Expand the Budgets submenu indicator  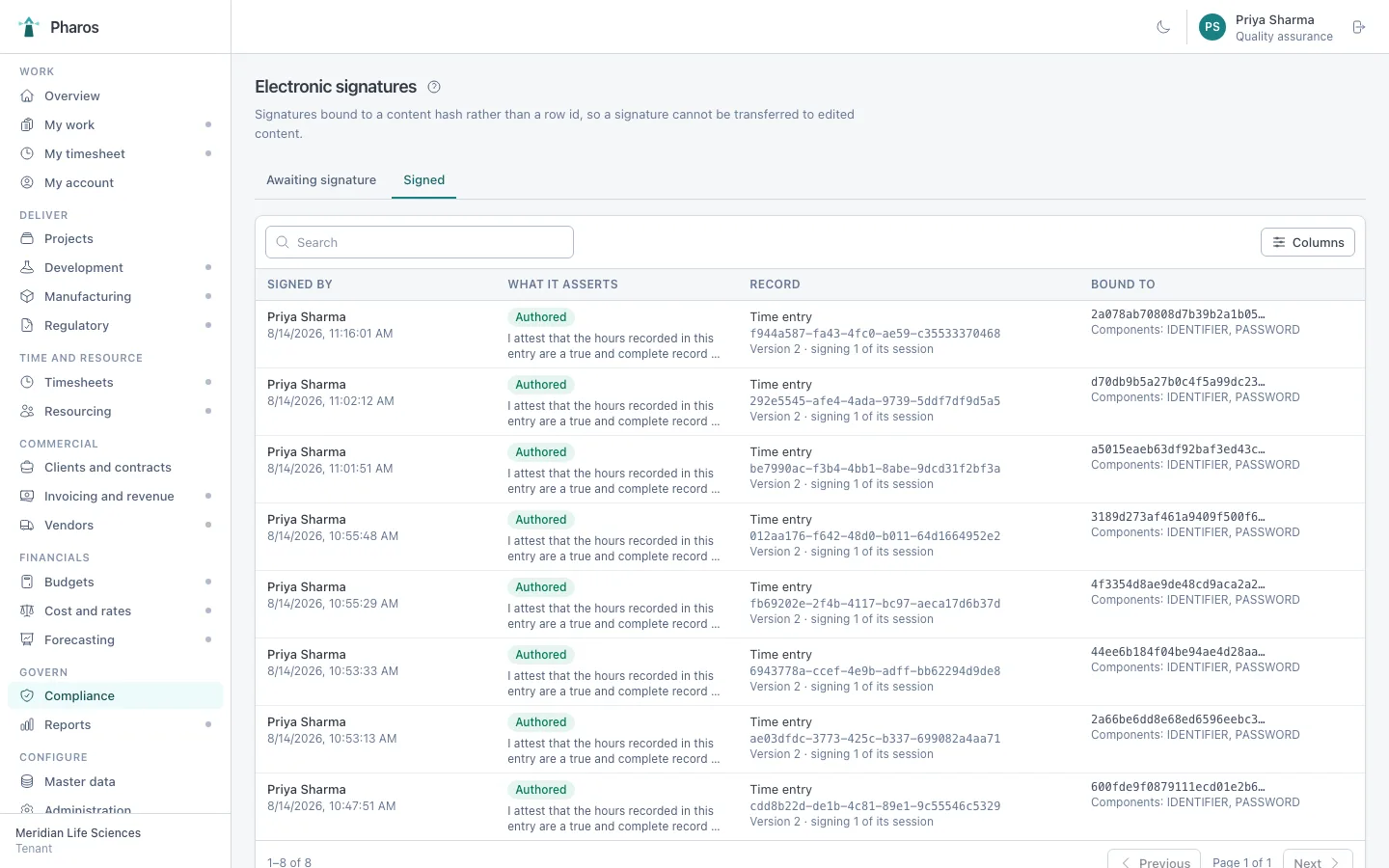[208, 582]
